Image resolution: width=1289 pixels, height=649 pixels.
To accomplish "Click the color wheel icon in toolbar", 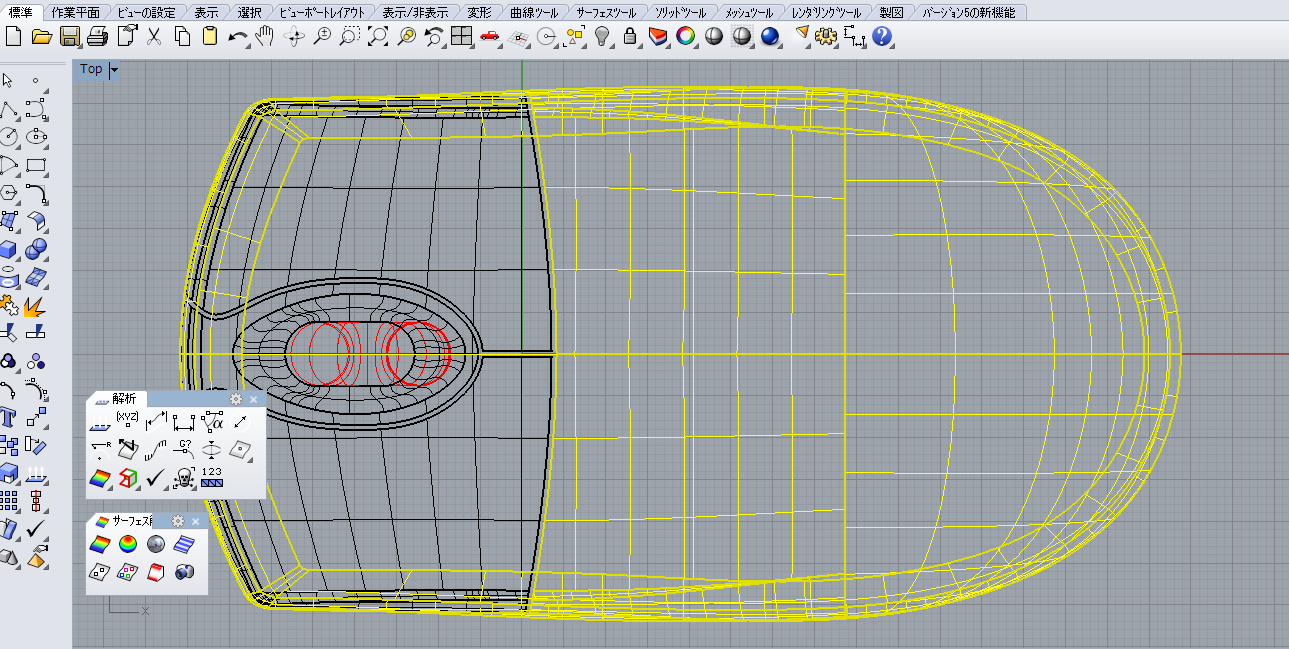I will pos(685,37).
